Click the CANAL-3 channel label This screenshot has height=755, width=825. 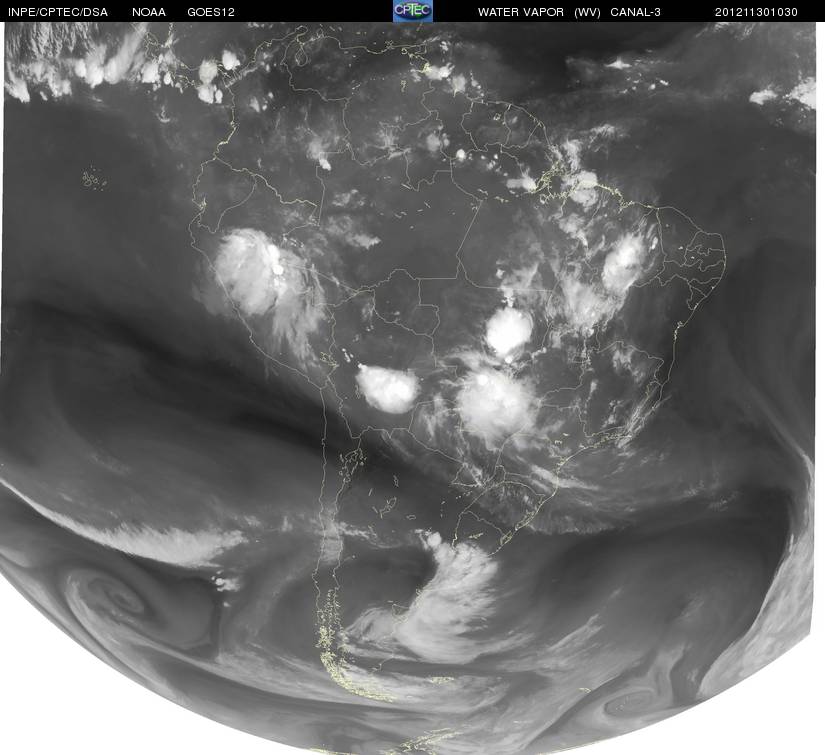click(636, 12)
